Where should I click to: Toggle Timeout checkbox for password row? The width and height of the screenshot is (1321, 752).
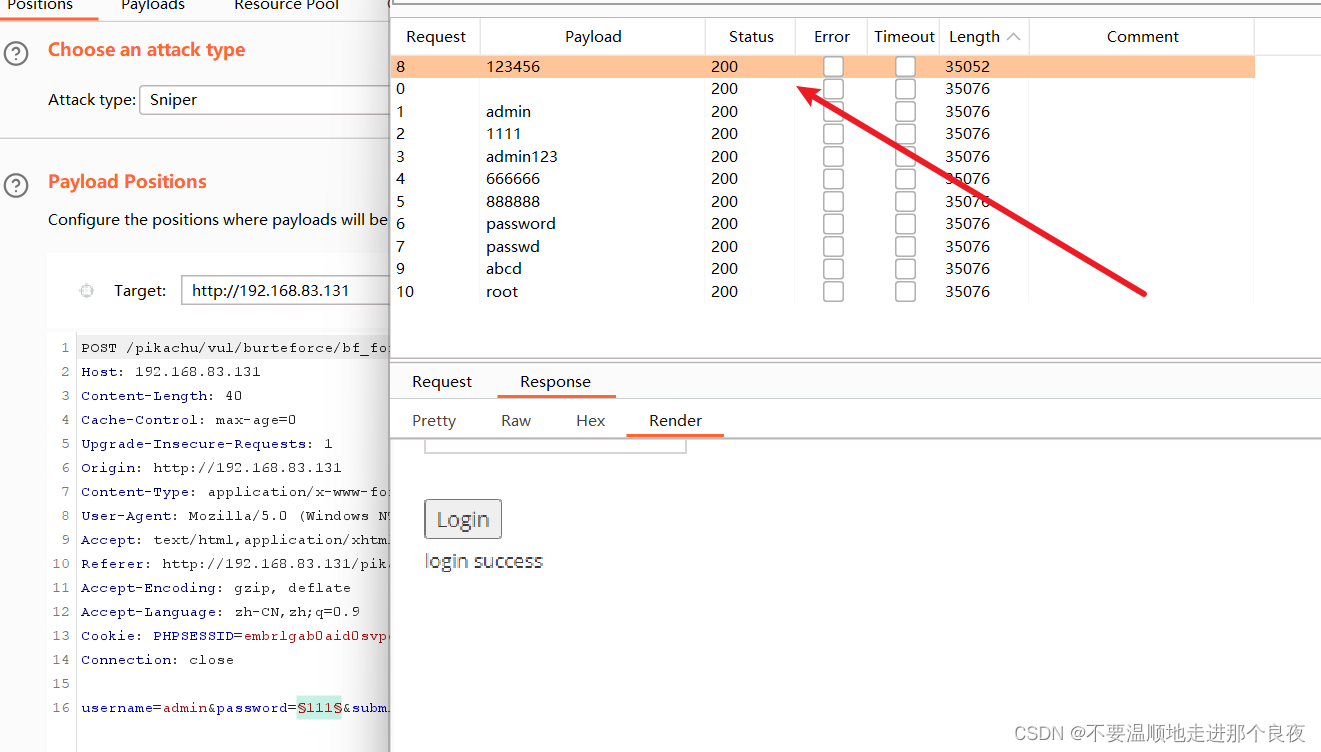coord(905,224)
